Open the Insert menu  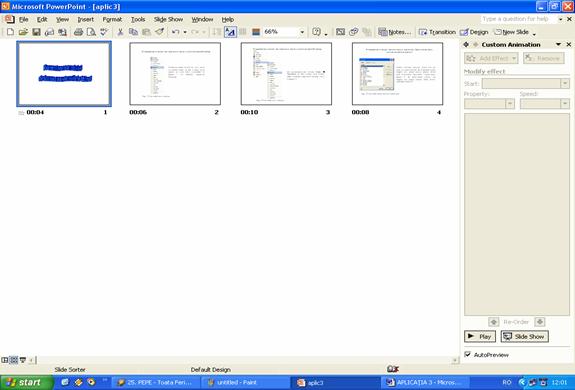pyautogui.click(x=85, y=19)
